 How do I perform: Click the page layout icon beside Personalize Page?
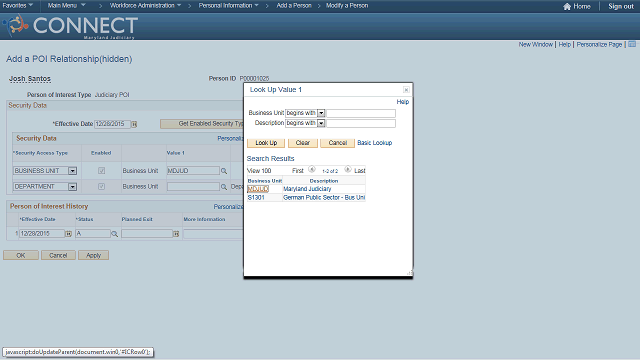(x=632, y=44)
